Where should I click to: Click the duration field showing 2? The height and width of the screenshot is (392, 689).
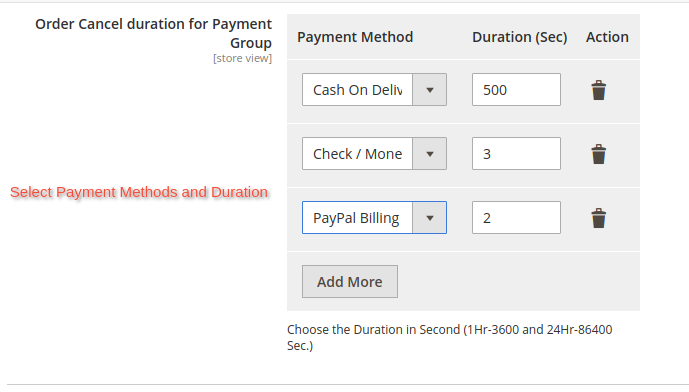[516, 218]
